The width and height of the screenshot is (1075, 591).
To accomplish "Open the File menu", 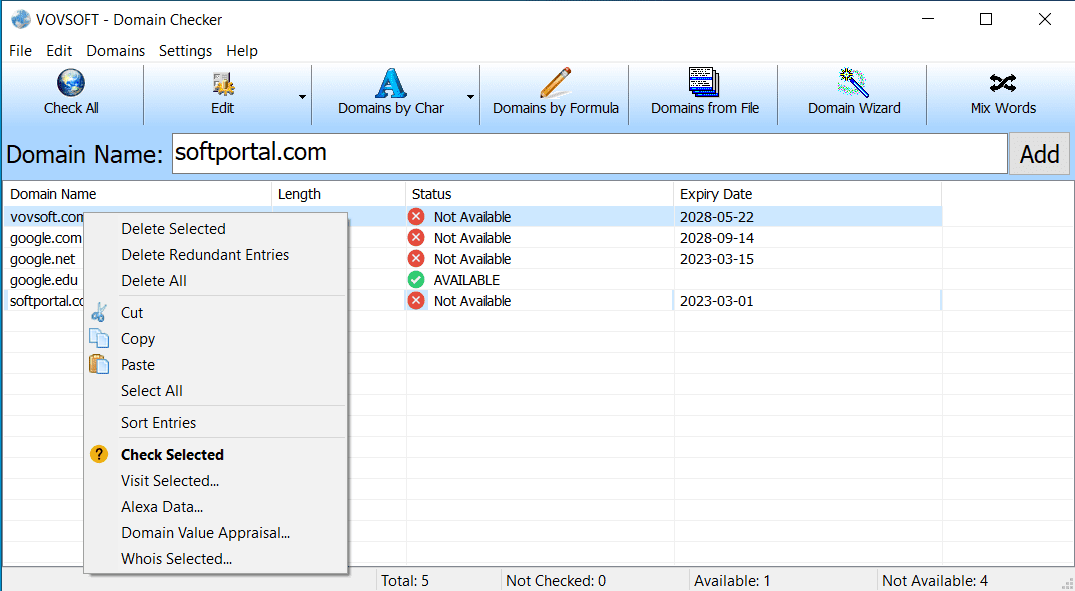I will (x=20, y=51).
